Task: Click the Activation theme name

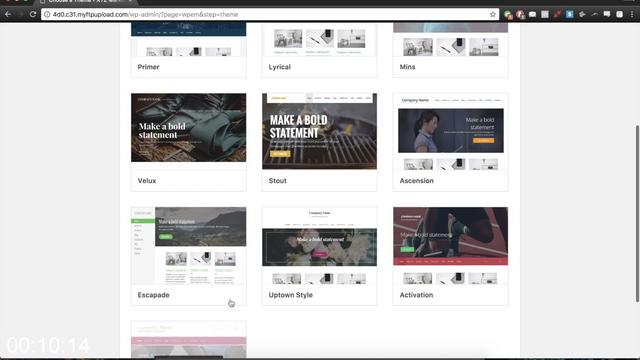Action: coord(416,295)
